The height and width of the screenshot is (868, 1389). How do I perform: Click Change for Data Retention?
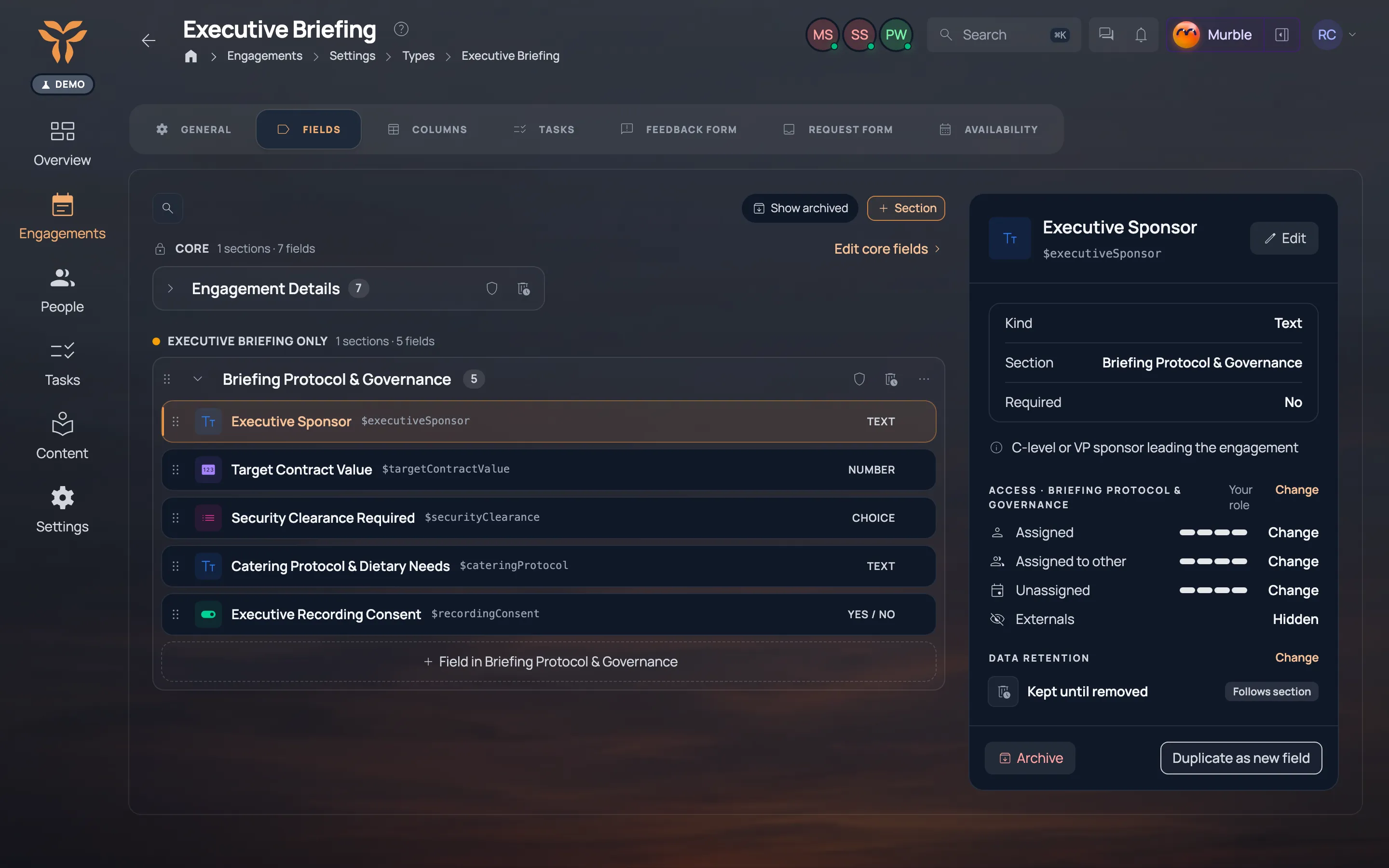pos(1296,657)
